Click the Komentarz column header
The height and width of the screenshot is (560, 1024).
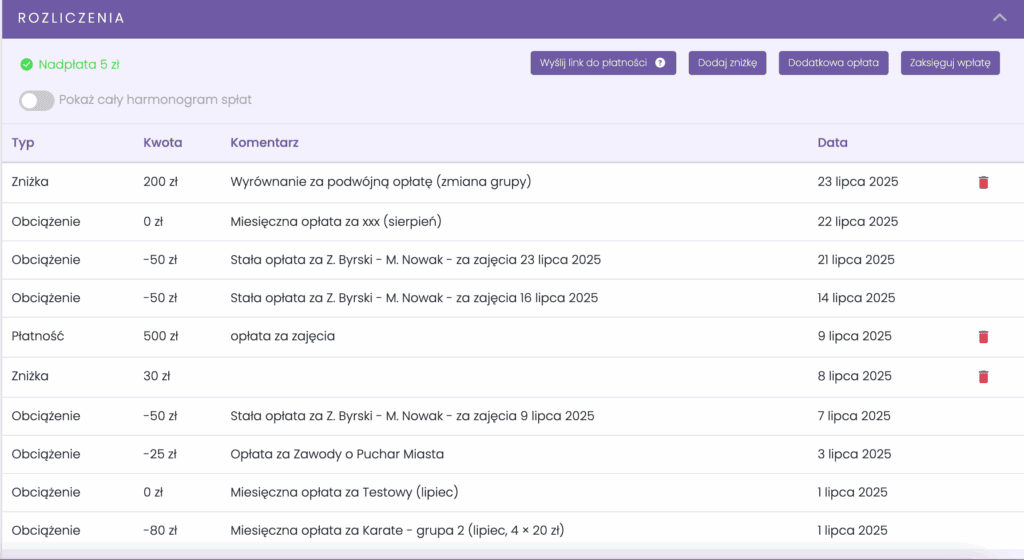click(264, 142)
